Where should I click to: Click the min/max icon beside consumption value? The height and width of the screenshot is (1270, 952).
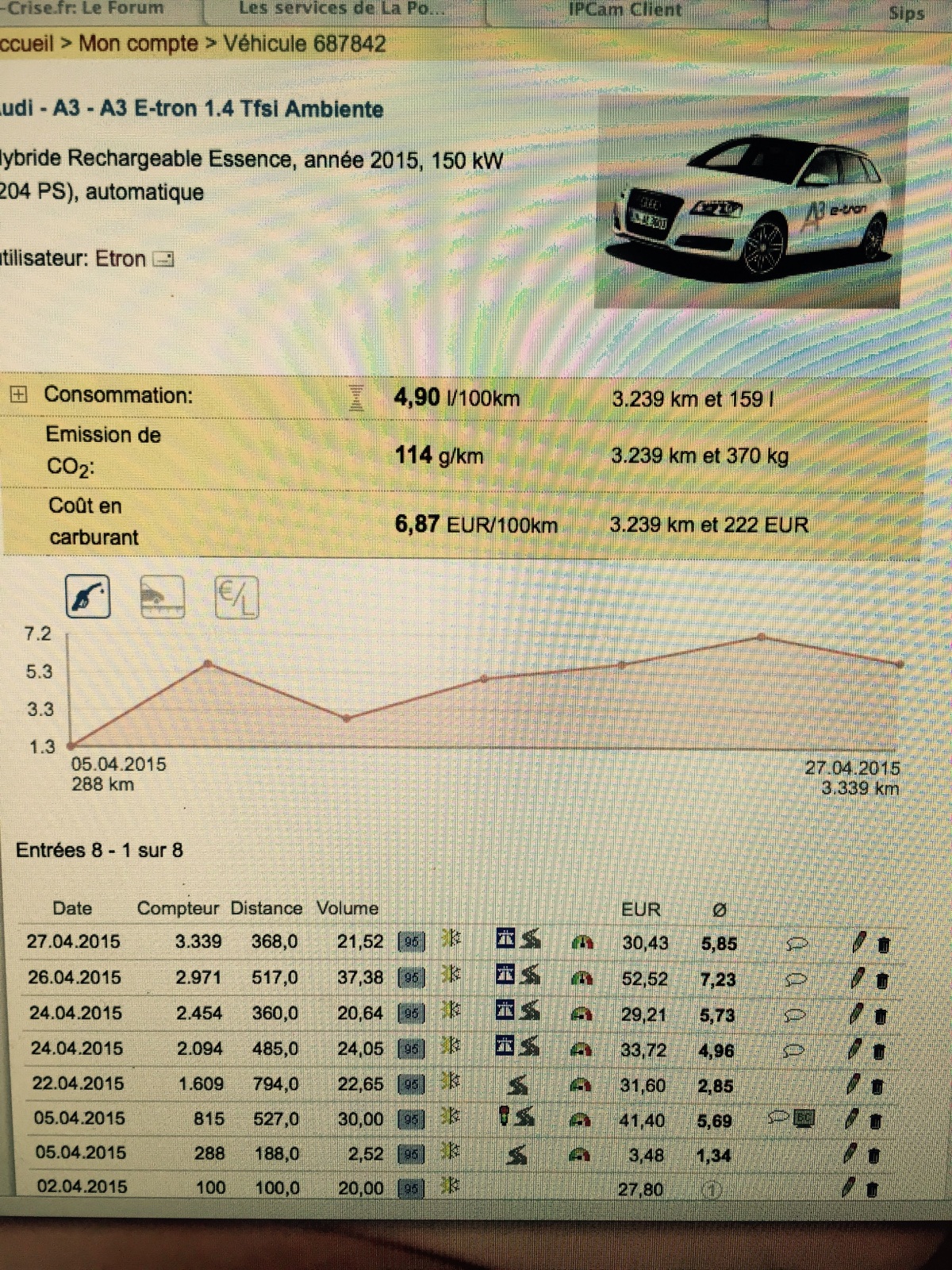356,398
